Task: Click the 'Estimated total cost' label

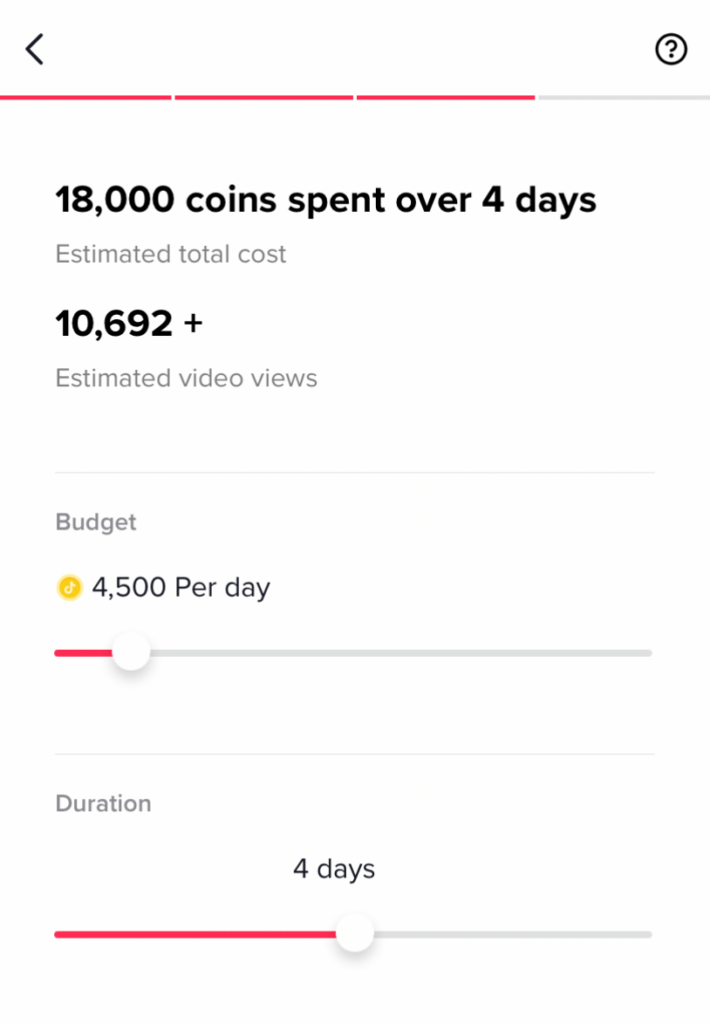Action: click(171, 254)
